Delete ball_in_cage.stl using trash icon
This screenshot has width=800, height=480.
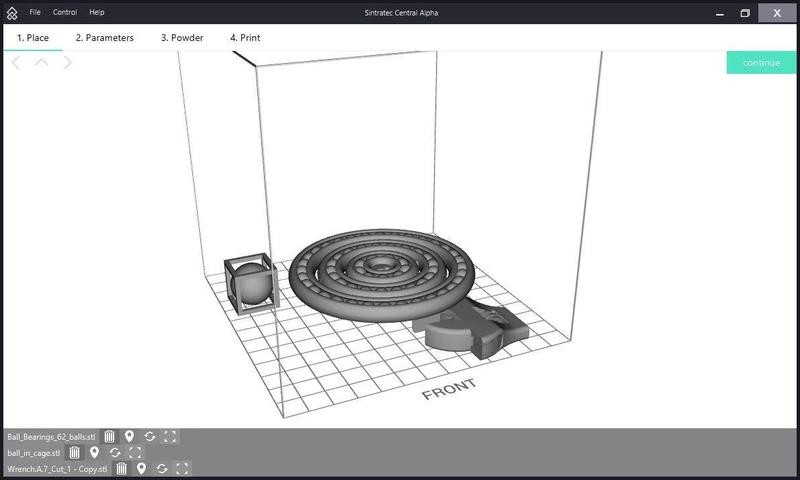(75, 453)
